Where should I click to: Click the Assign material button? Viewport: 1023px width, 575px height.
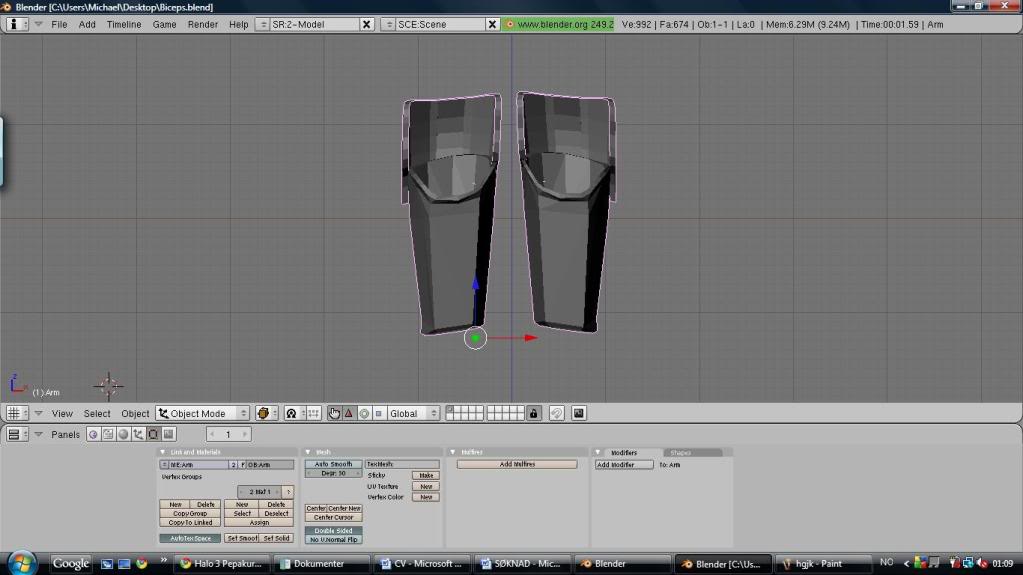[259, 522]
